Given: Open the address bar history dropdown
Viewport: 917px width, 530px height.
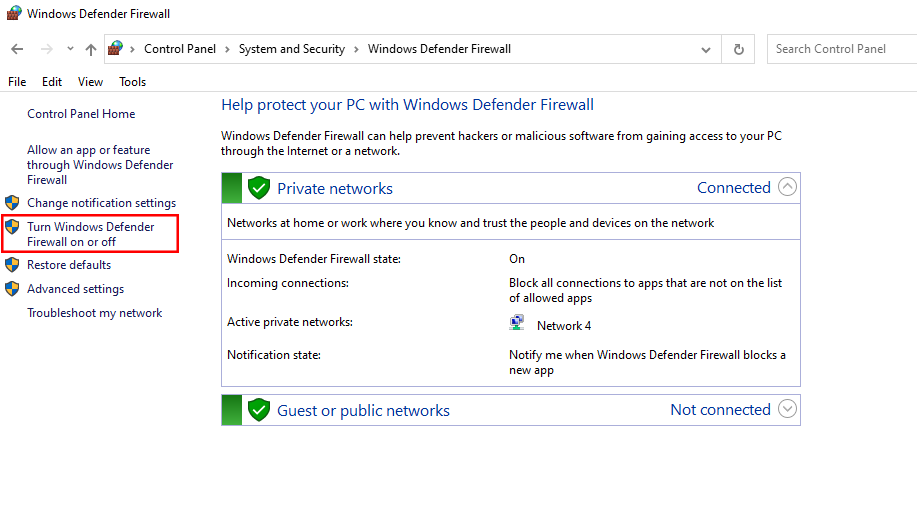Looking at the screenshot, I should [706, 49].
